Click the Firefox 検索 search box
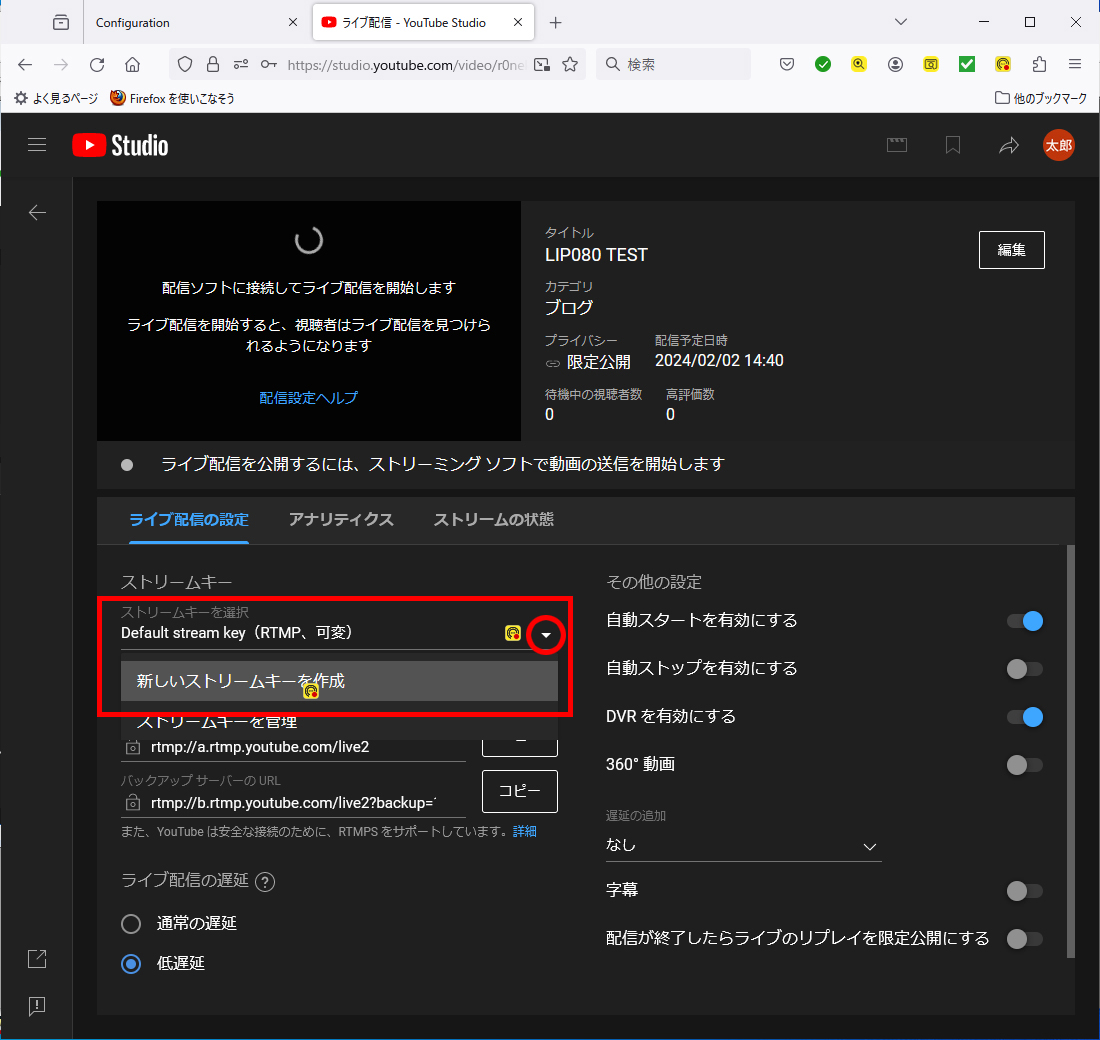1100x1040 pixels. pyautogui.click(x=673, y=65)
